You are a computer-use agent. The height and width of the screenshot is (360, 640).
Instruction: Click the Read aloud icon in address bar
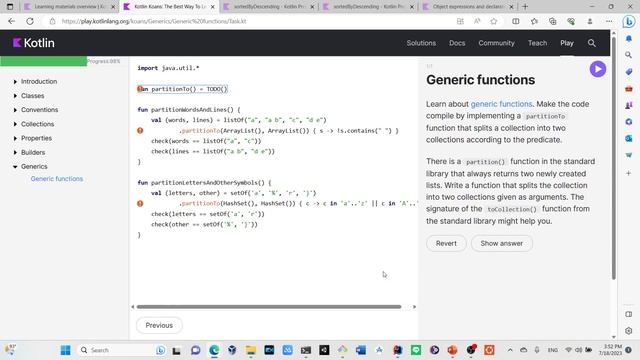click(x=477, y=21)
